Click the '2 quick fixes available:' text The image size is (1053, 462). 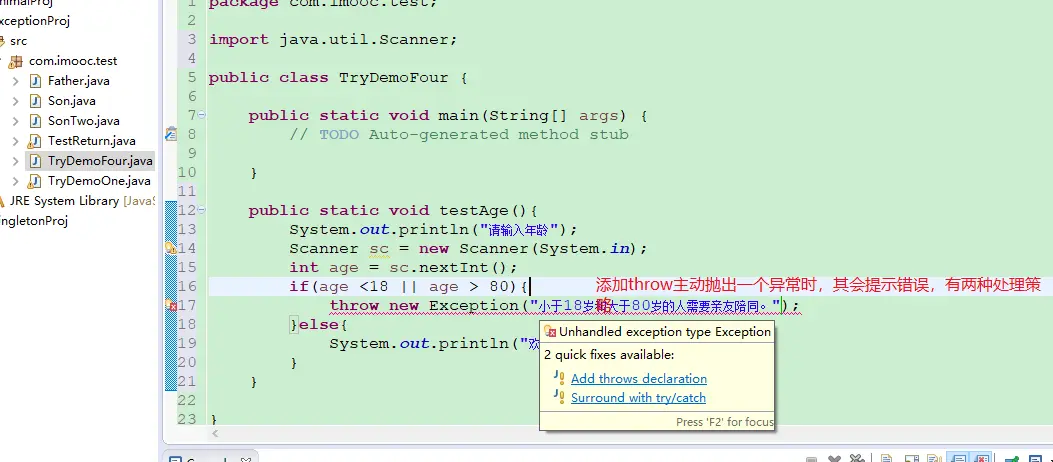pyautogui.click(x=609, y=355)
